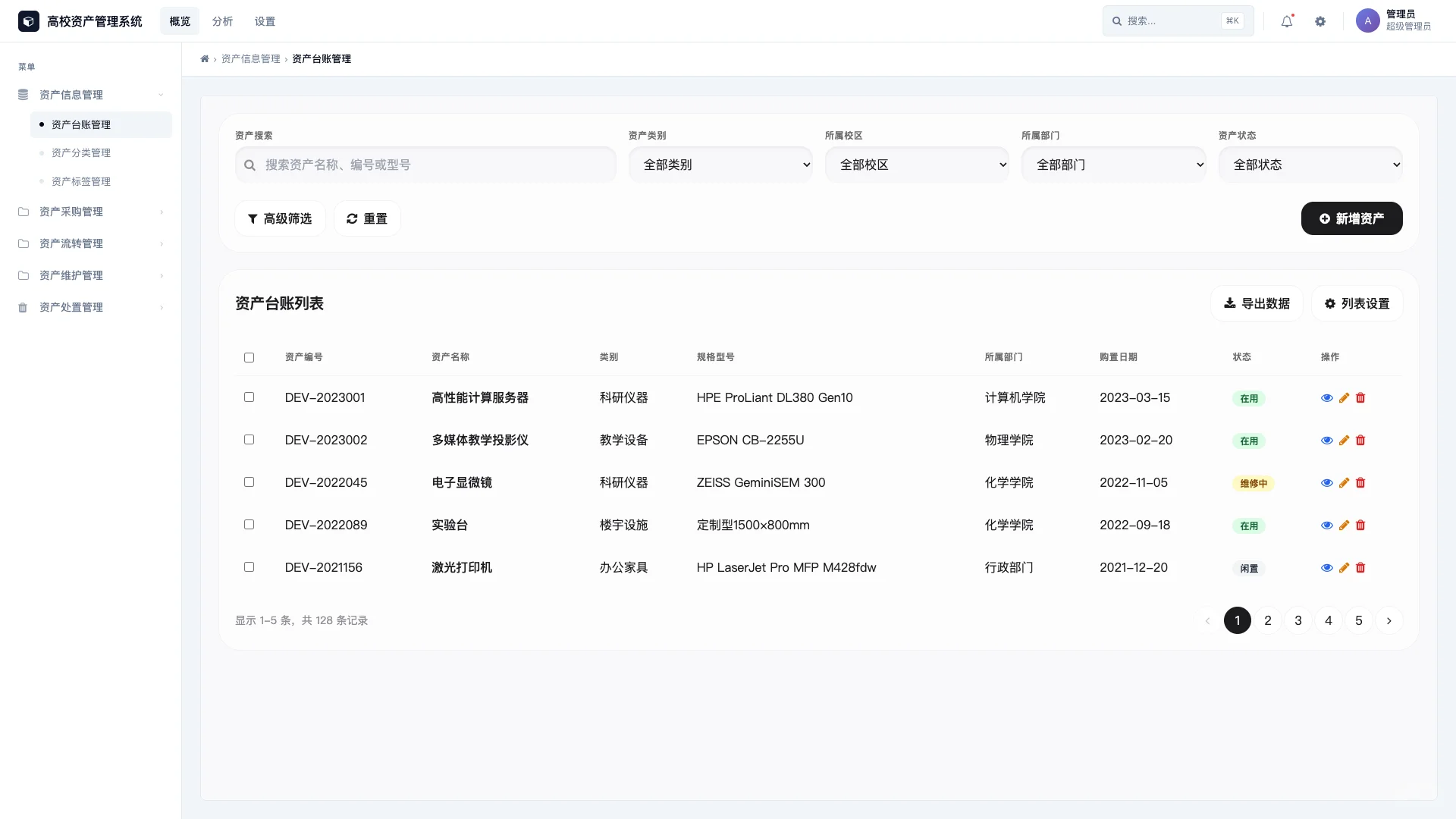Open the 资产类别 dropdown
Image resolution: width=1456 pixels, height=819 pixels.
720,164
